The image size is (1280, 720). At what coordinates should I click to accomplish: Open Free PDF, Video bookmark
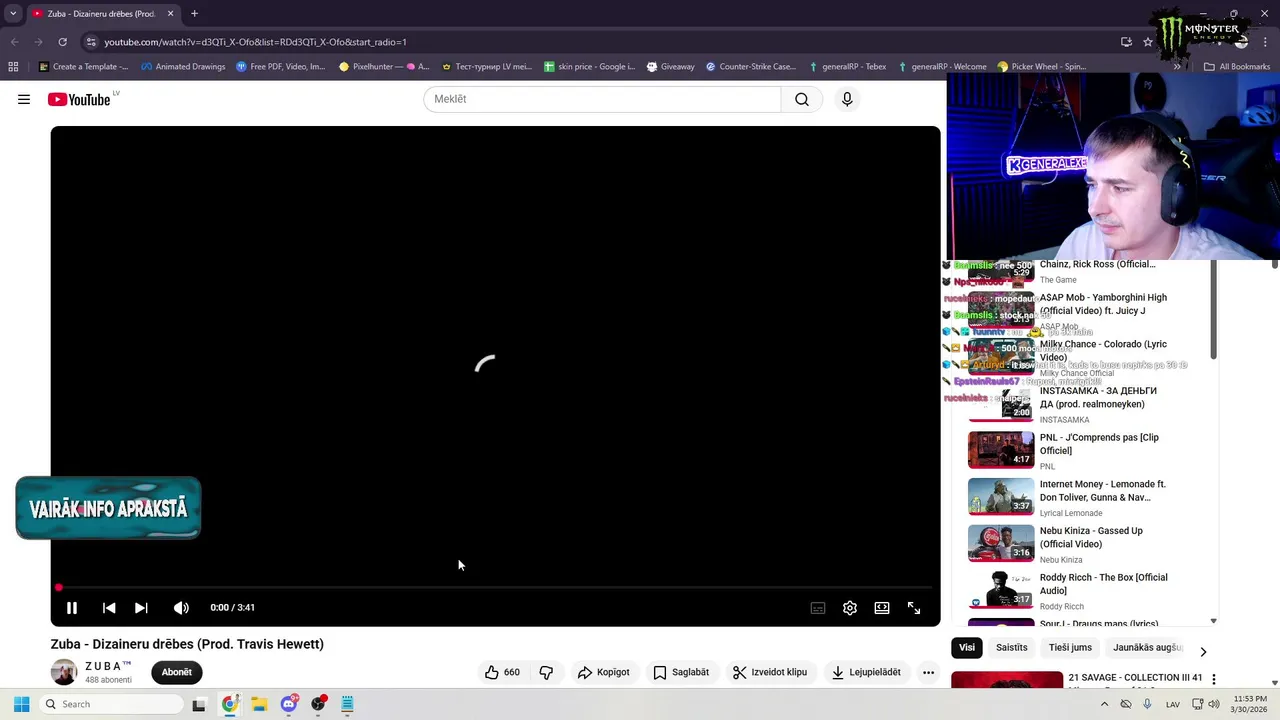click(x=280, y=67)
